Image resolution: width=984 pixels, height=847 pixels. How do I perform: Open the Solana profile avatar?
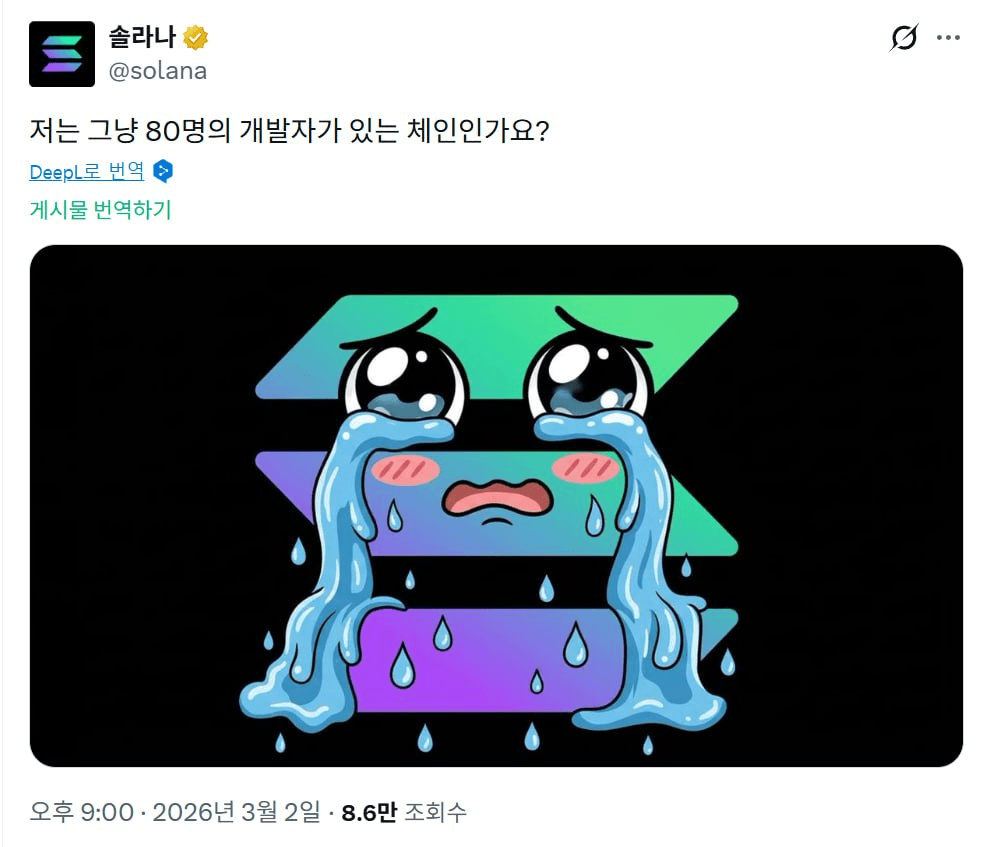coord(62,54)
